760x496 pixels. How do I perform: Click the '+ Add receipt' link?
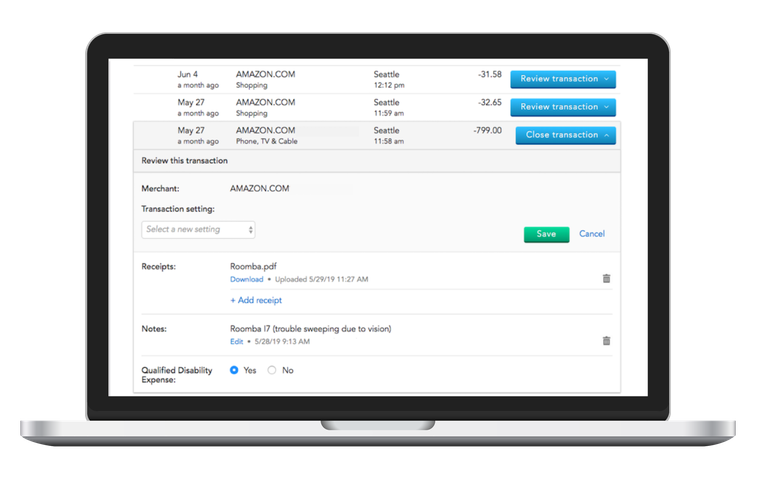[256, 300]
